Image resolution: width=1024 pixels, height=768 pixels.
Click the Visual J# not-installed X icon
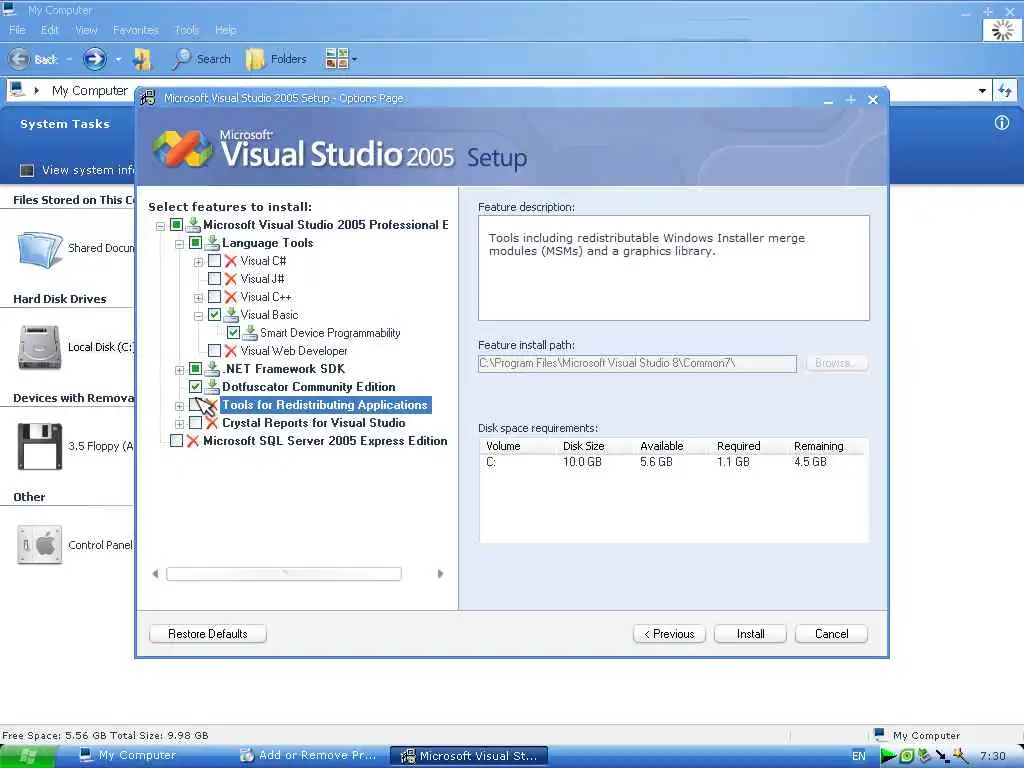pos(231,279)
